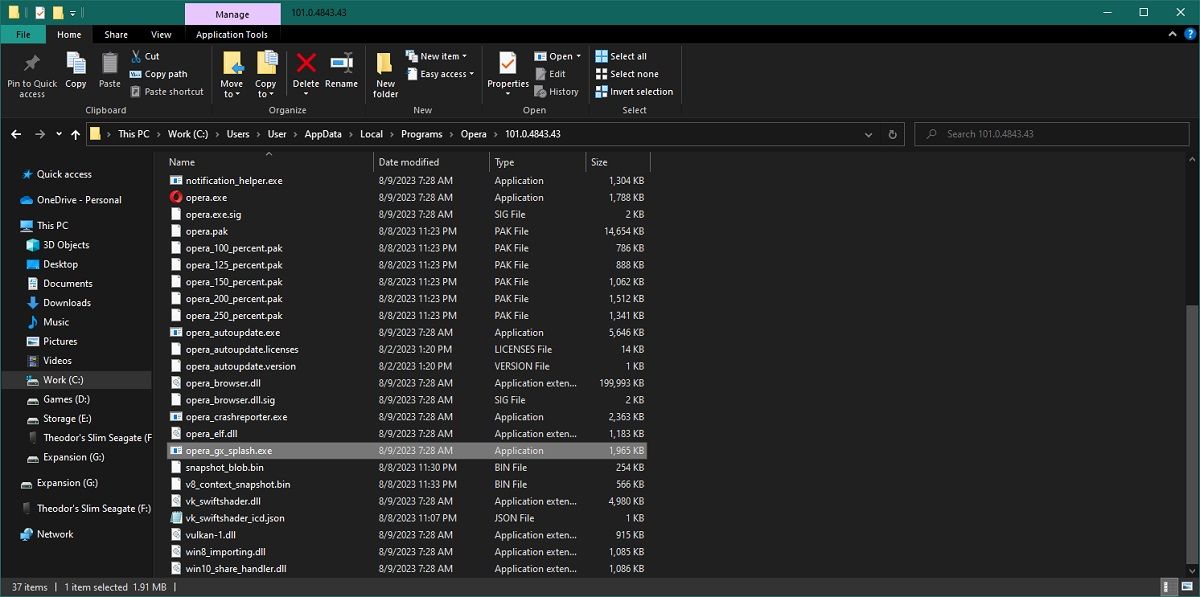Click Invert selection in Select group
This screenshot has height=597, width=1200.
tap(634, 92)
